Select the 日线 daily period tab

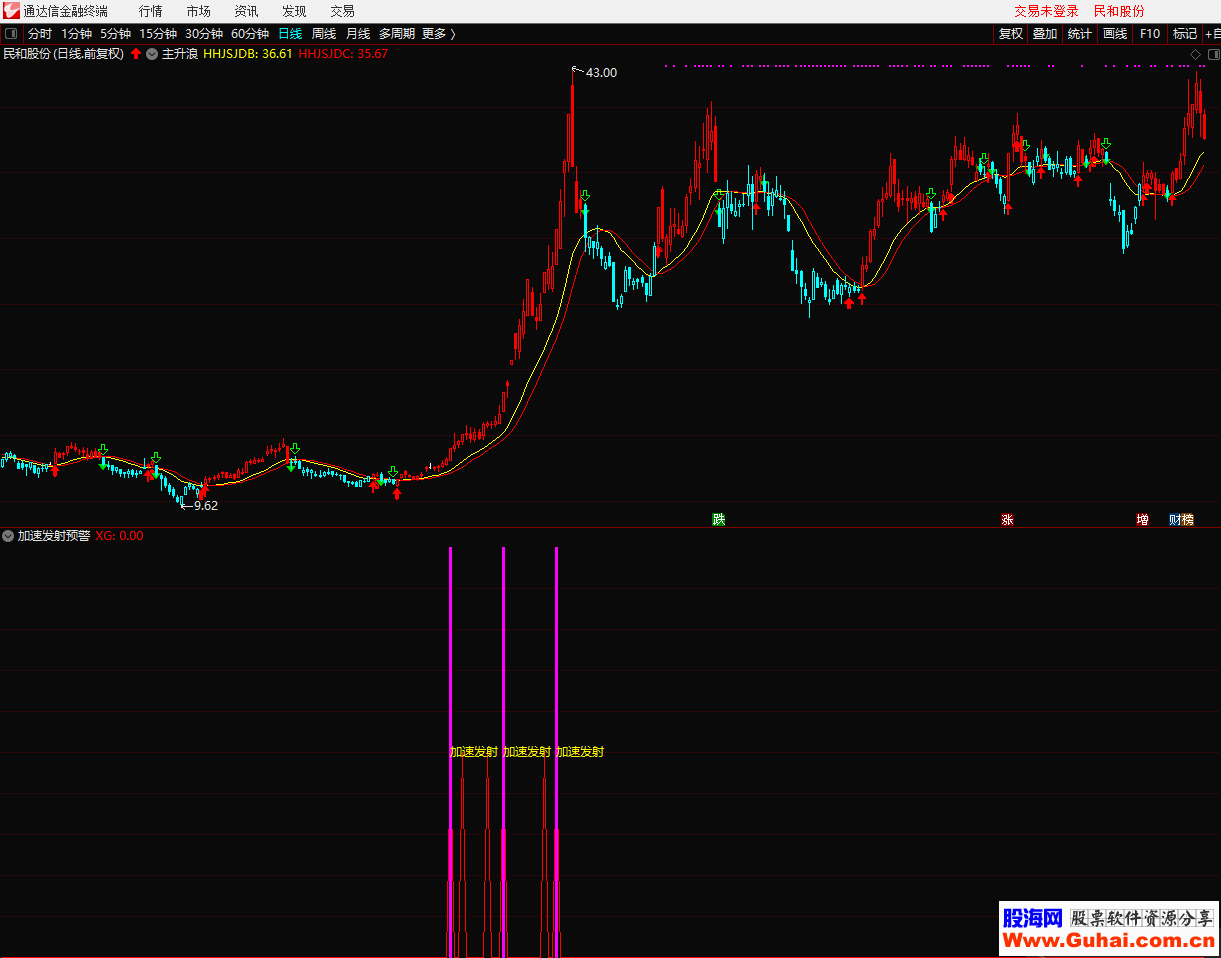290,34
